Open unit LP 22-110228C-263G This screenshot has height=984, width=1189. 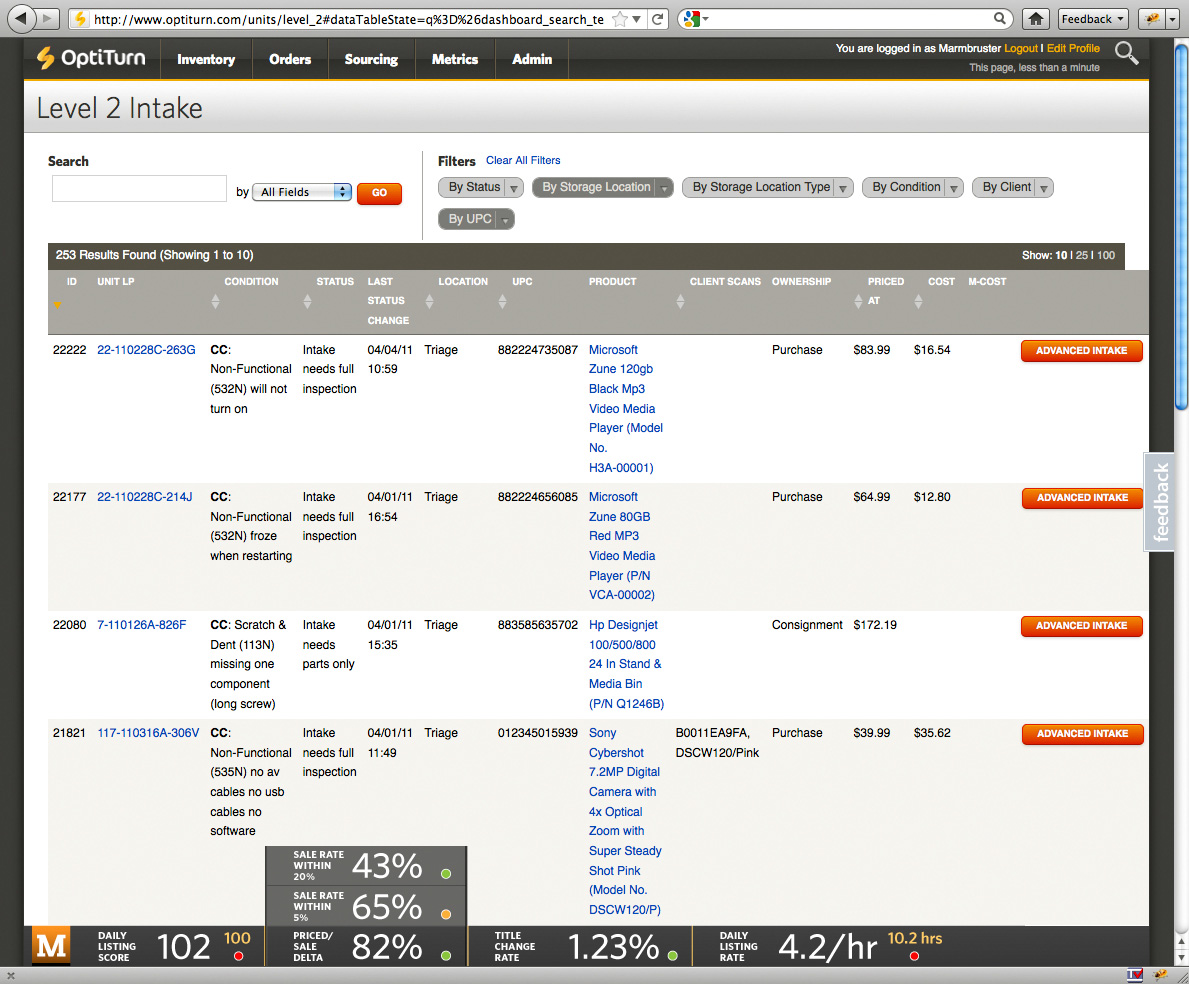point(146,349)
